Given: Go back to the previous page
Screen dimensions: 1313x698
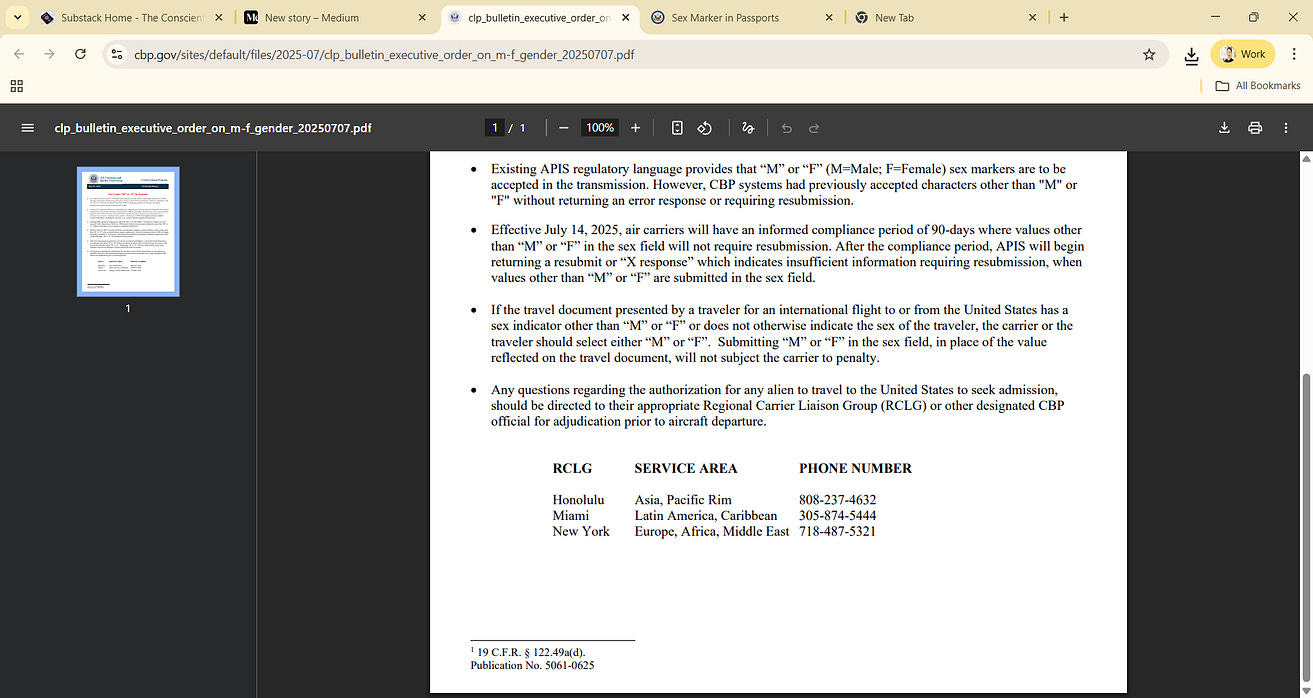Looking at the screenshot, I should 19,54.
